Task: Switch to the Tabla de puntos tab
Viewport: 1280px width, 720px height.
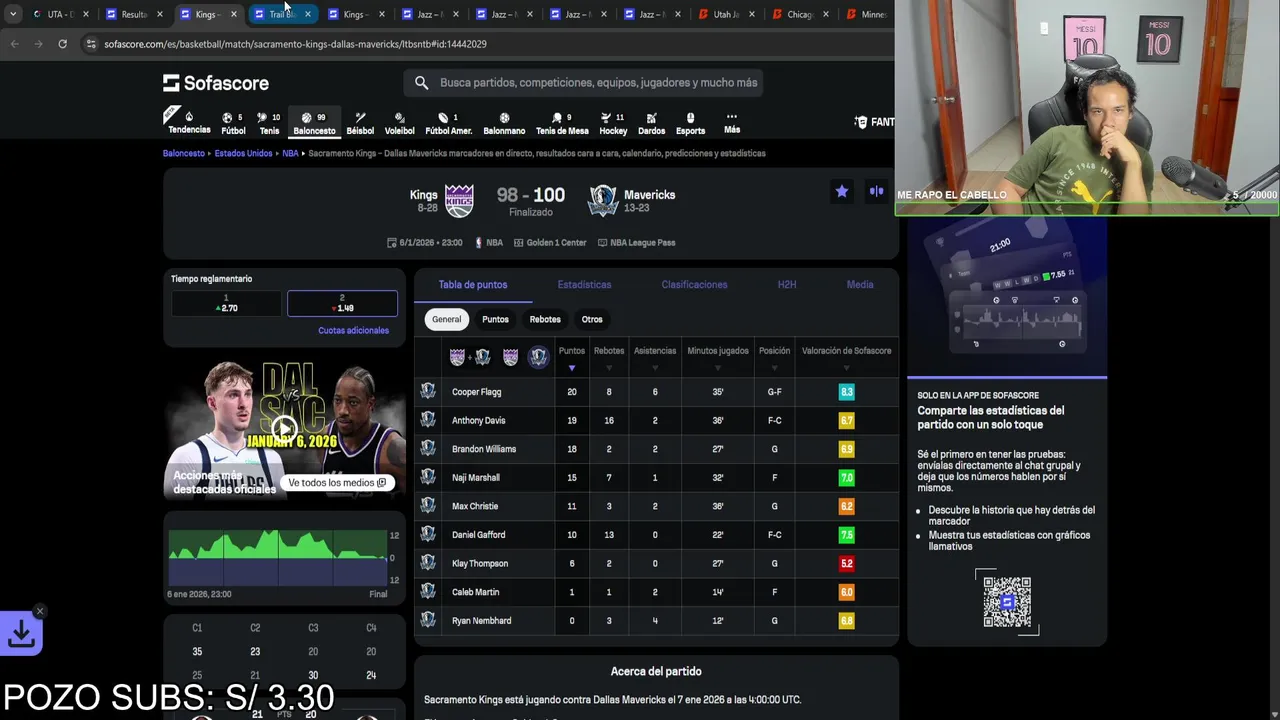Action: tap(473, 285)
